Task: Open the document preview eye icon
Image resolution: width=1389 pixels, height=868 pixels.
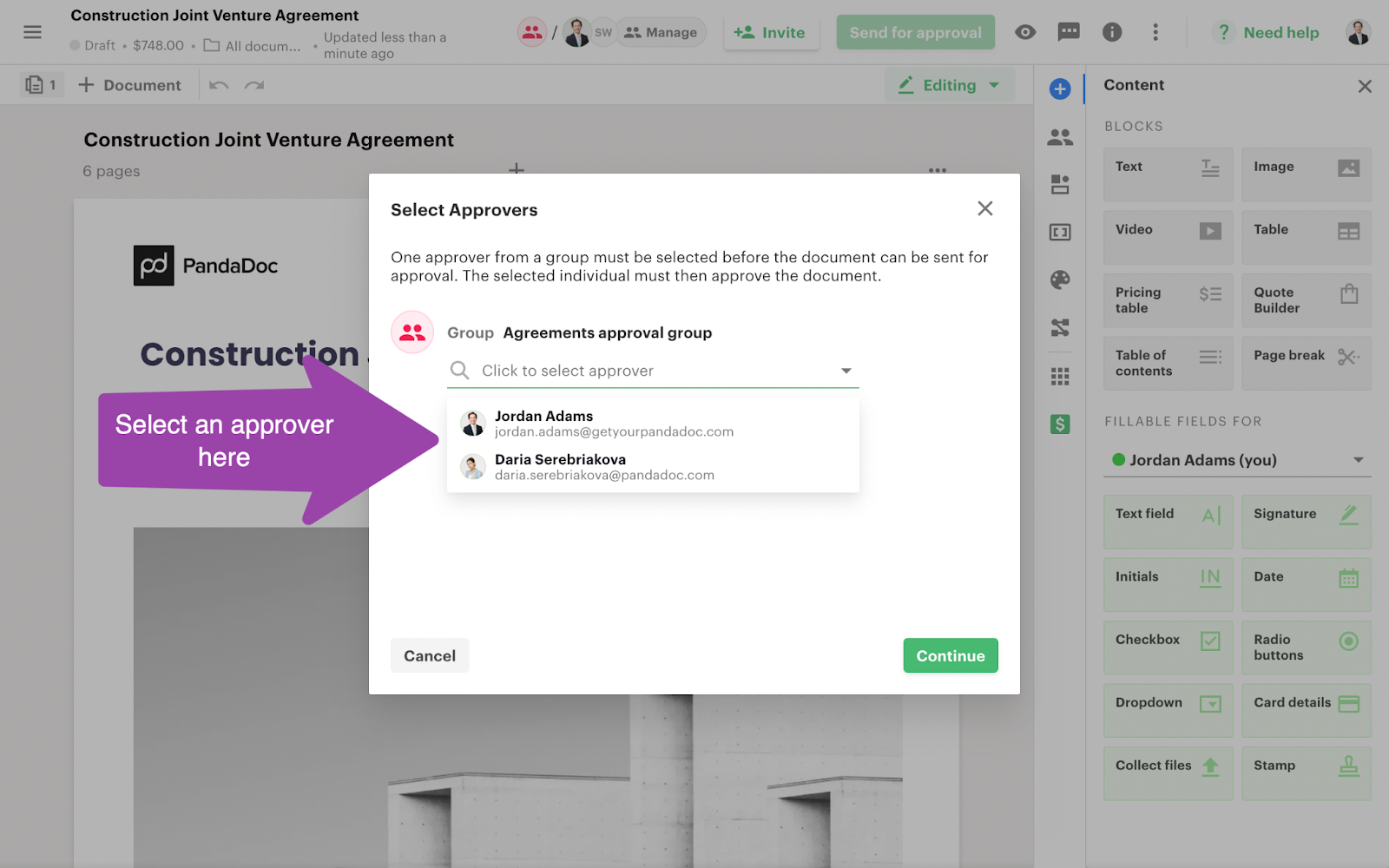Action: point(1025,32)
